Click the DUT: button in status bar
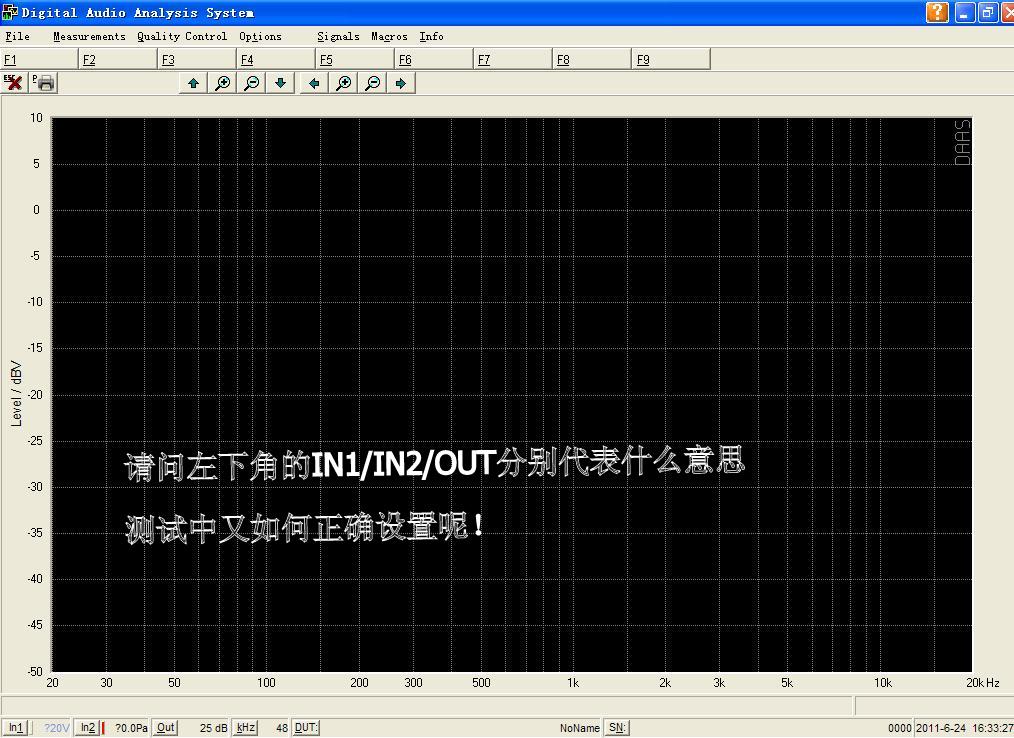The width and height of the screenshot is (1014, 738). [x=306, y=728]
